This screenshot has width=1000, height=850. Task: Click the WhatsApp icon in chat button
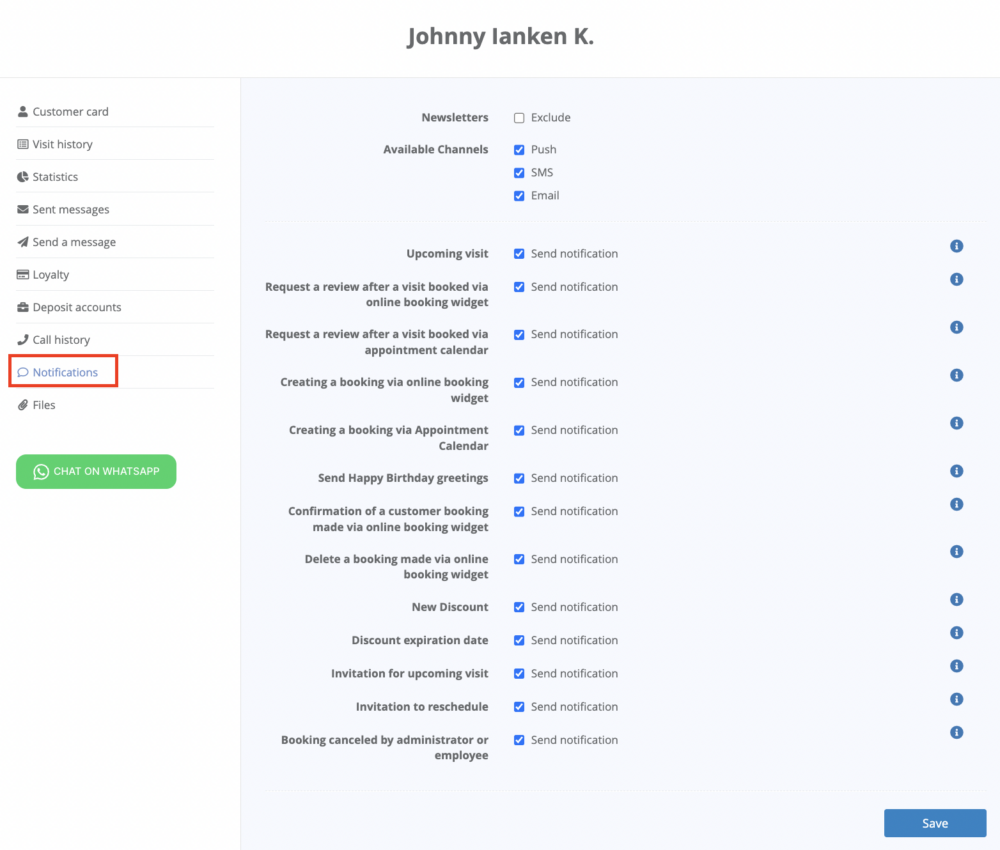41,472
